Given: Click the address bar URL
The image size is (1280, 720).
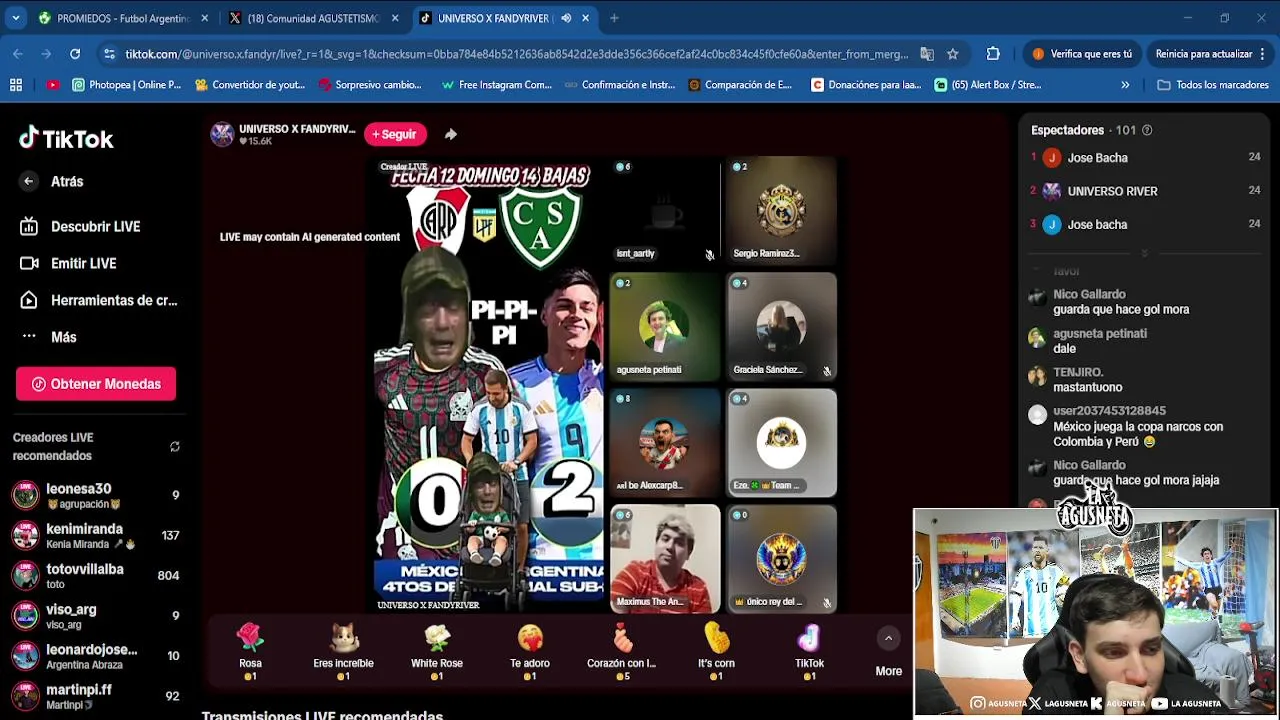Looking at the screenshot, I should (x=516, y=54).
